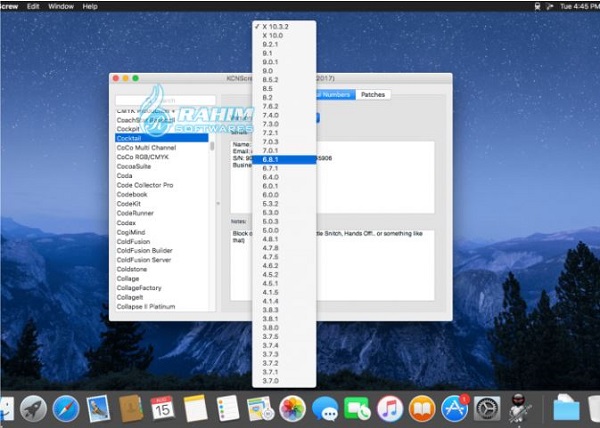Select CodeRunner in the application list

pyautogui.click(x=160, y=212)
